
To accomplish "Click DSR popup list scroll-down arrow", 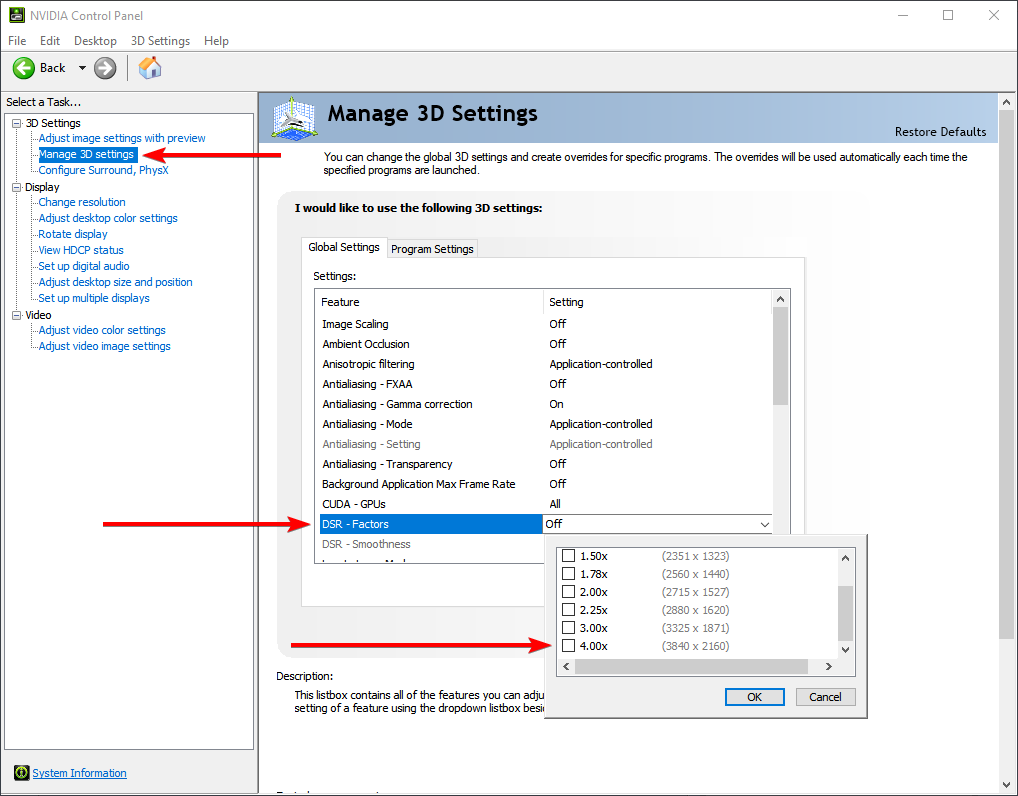I will (x=845, y=649).
